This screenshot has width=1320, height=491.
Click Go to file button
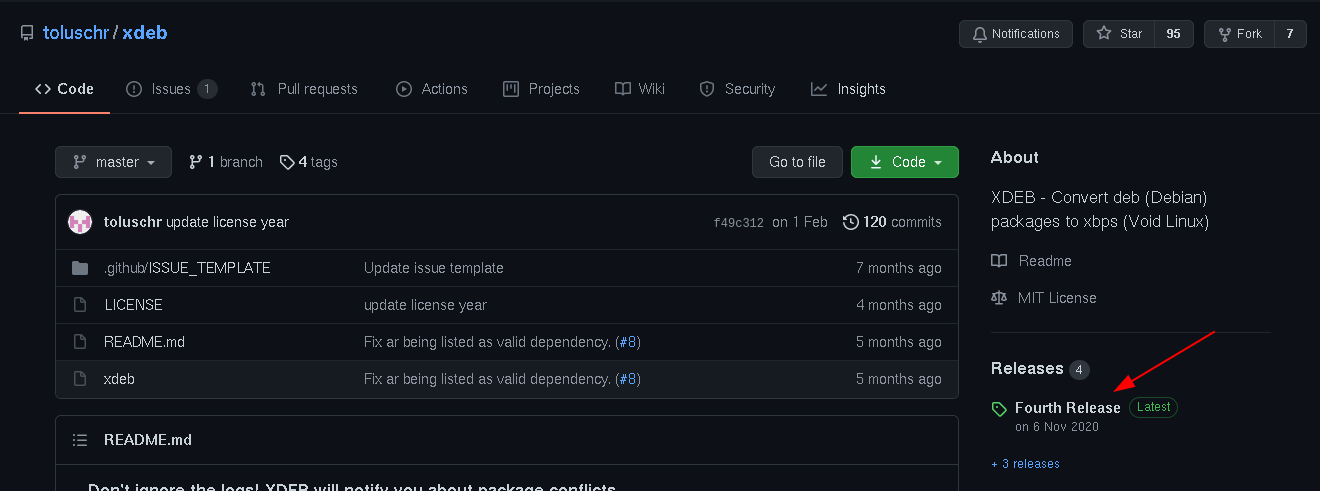pos(797,162)
